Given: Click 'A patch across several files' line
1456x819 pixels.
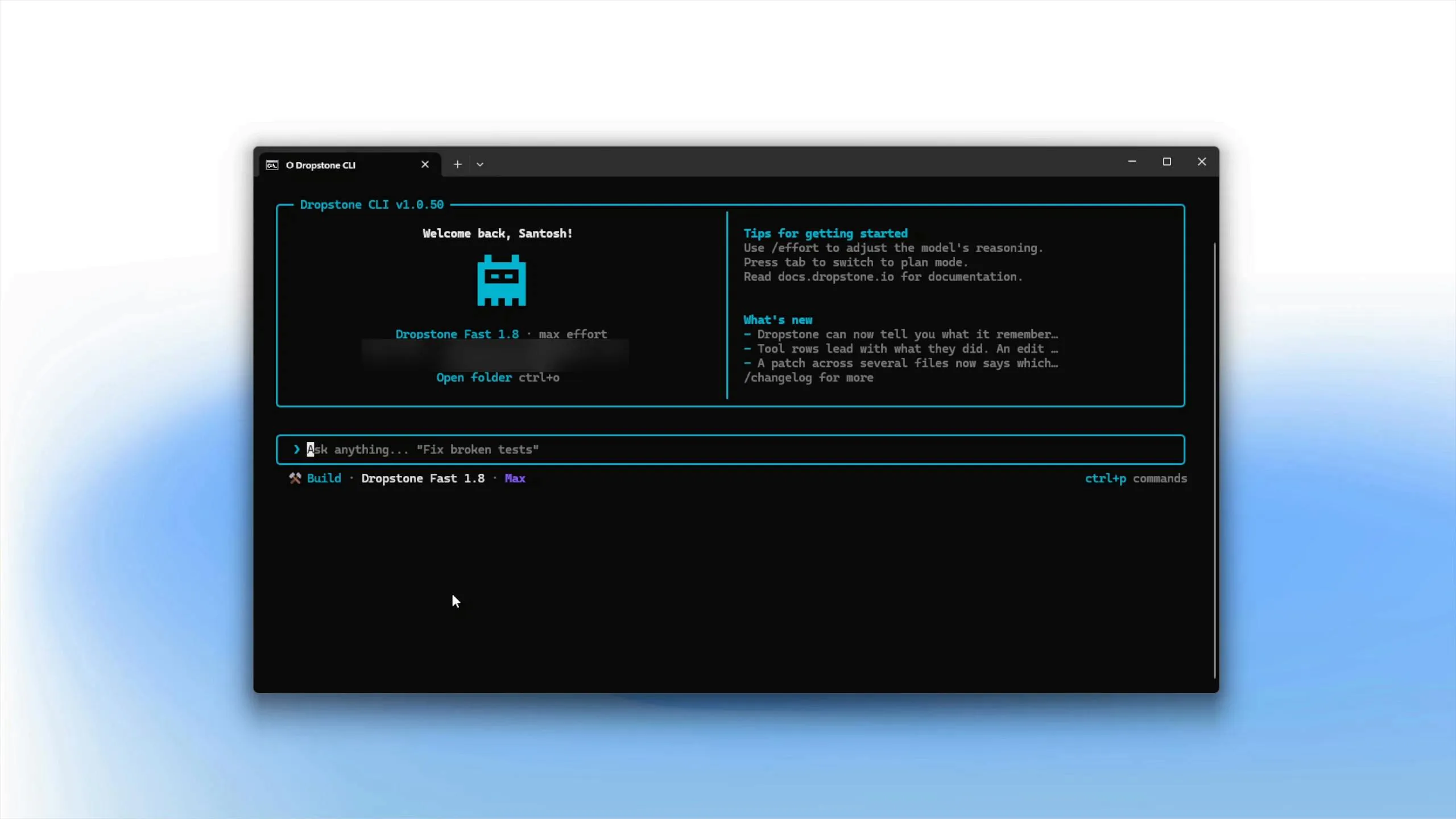Looking at the screenshot, I should point(901,363).
